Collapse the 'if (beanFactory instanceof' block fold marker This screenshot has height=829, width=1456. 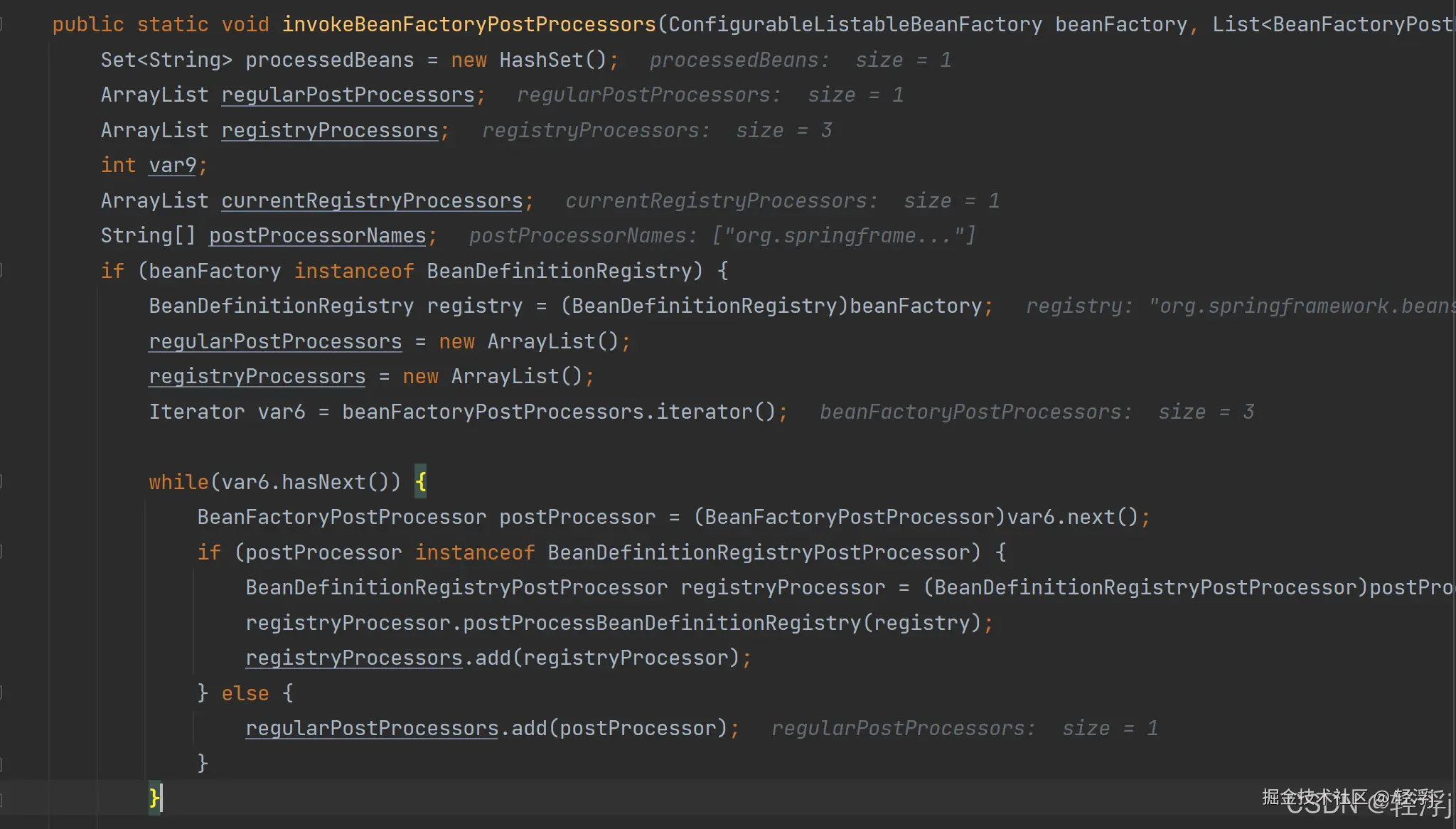point(2,271)
